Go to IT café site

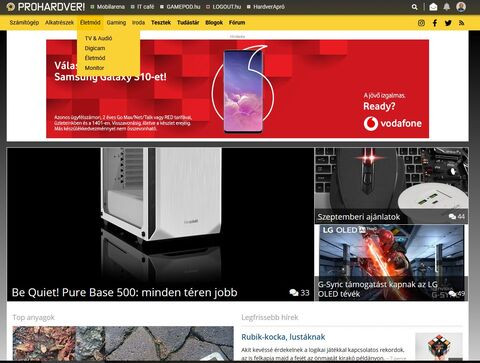146,7
